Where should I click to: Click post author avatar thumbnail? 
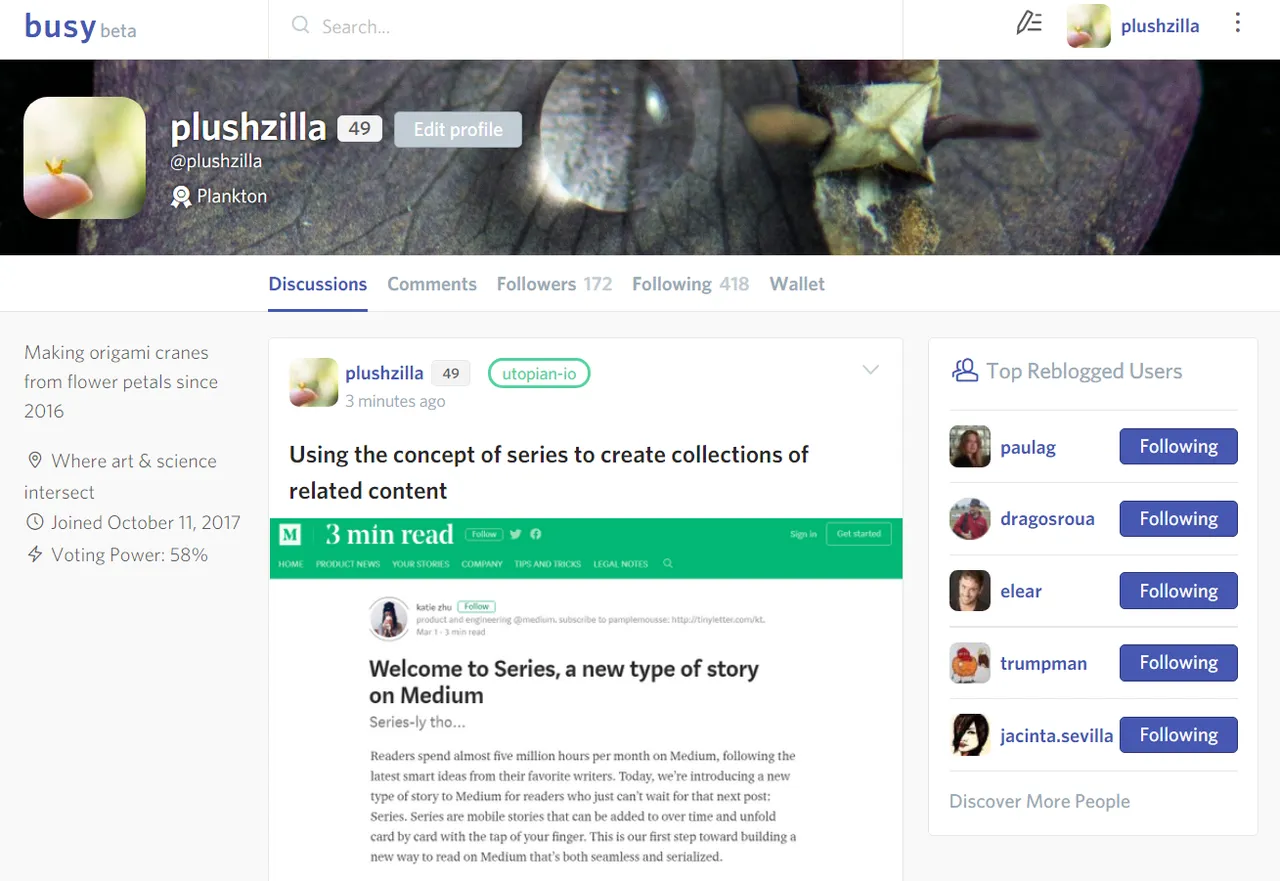tap(313, 382)
